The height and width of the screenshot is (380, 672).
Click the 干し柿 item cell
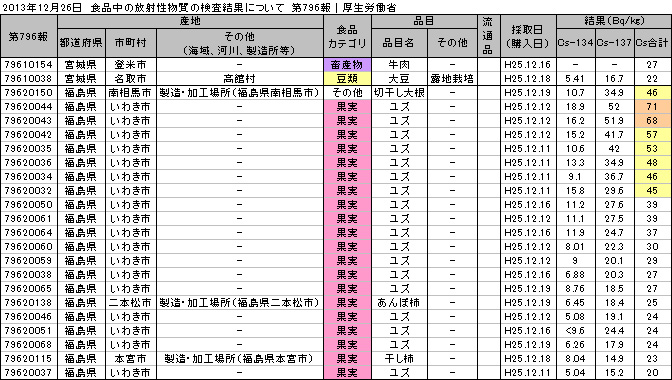pyautogui.click(x=399, y=359)
